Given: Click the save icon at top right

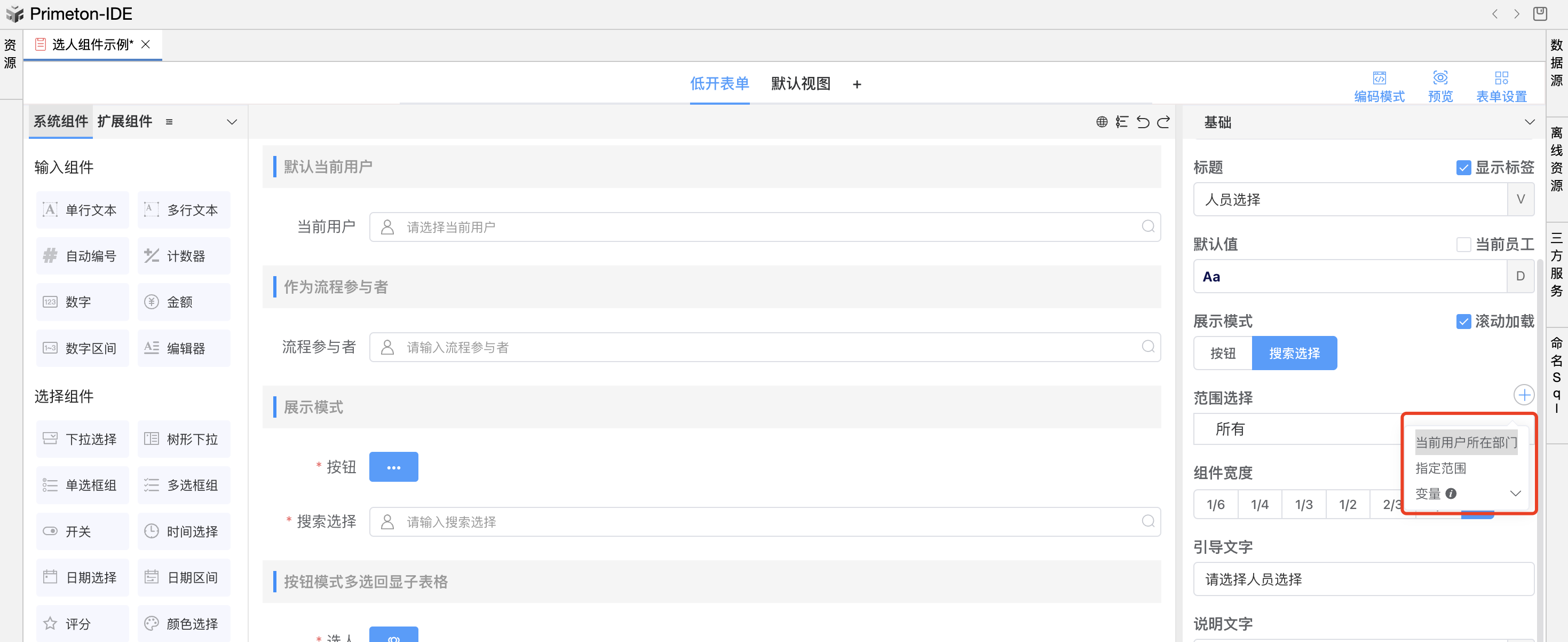Looking at the screenshot, I should [x=1540, y=13].
